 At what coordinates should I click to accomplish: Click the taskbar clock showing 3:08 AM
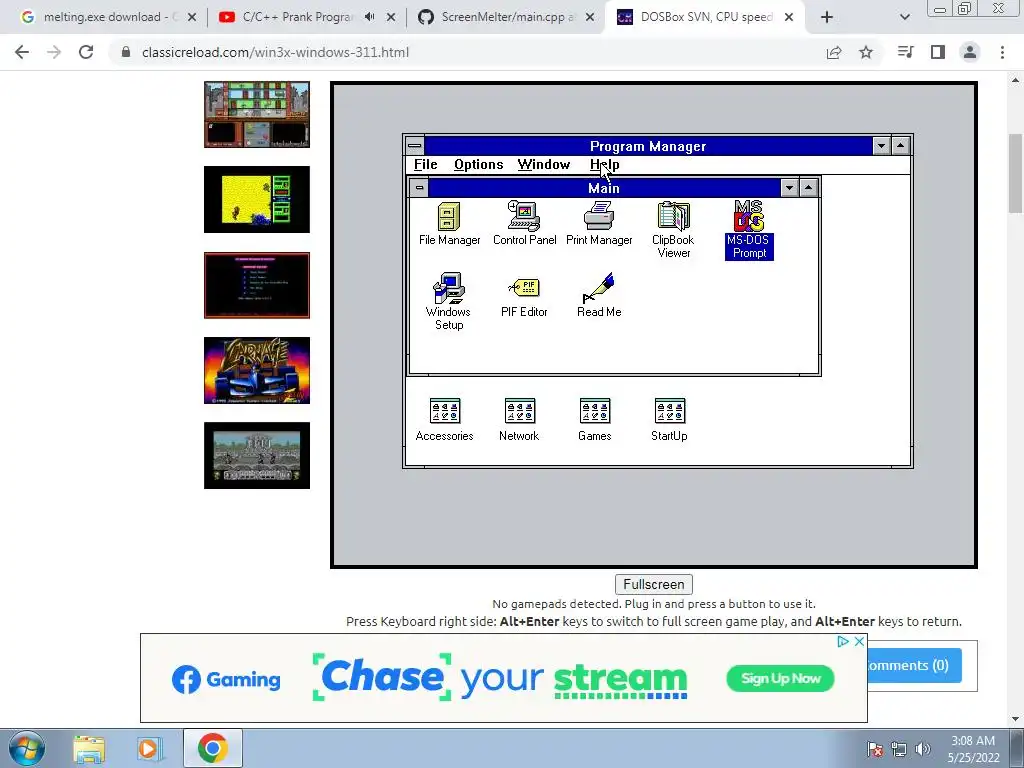click(973, 749)
